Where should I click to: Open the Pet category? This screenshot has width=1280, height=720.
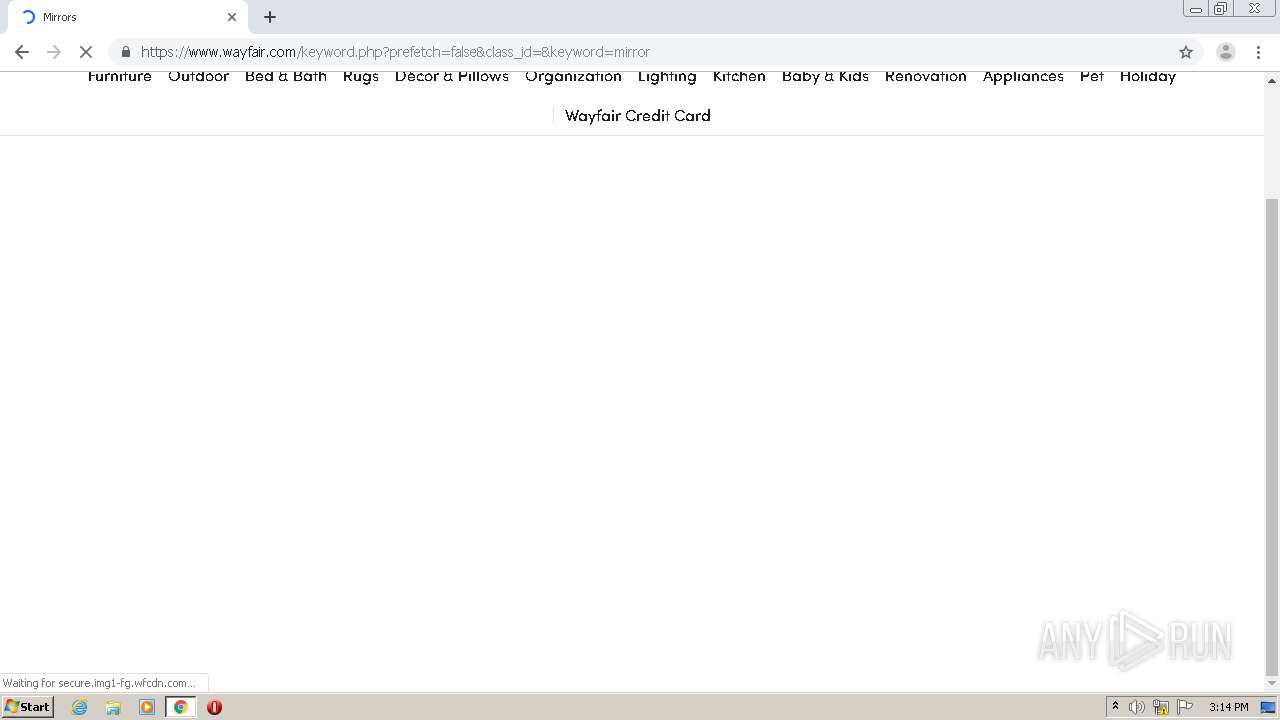[1092, 76]
